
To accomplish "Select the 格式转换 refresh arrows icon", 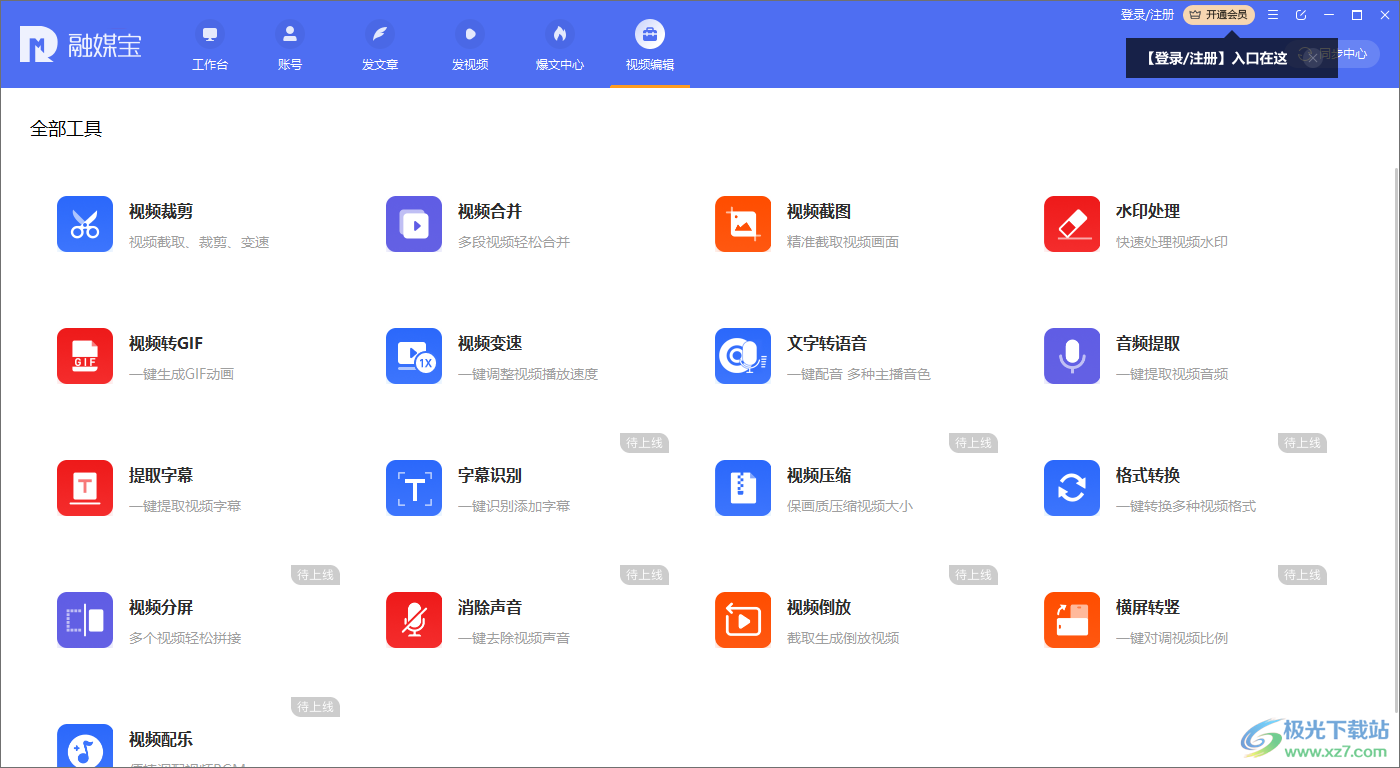I will (1072, 488).
